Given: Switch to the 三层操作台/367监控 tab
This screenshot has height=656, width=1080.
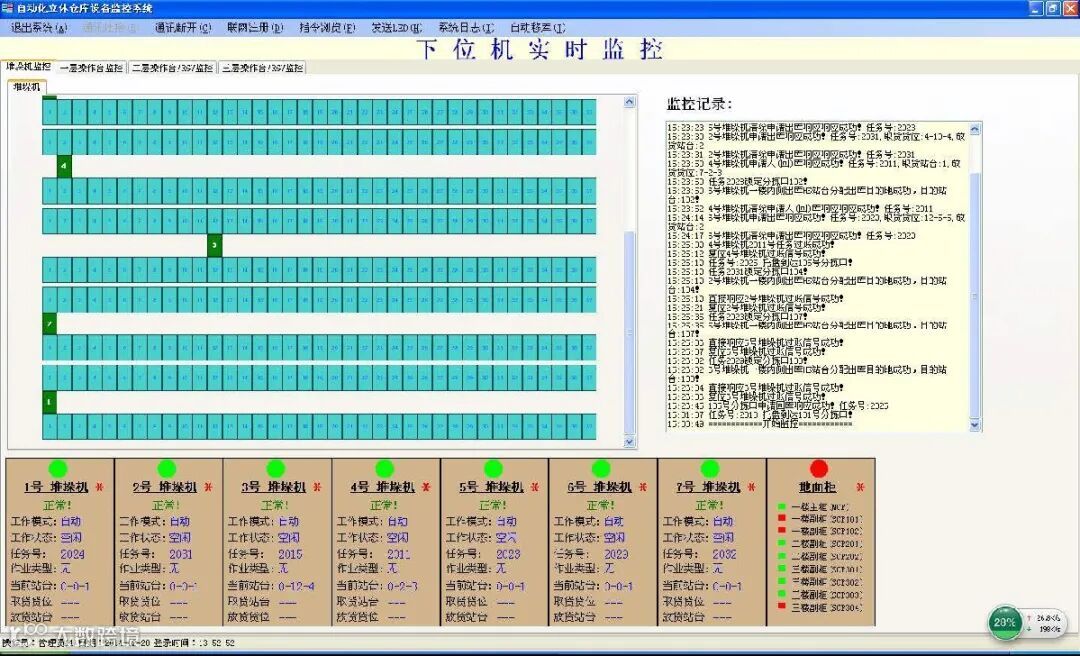Looking at the screenshot, I should (x=262, y=68).
